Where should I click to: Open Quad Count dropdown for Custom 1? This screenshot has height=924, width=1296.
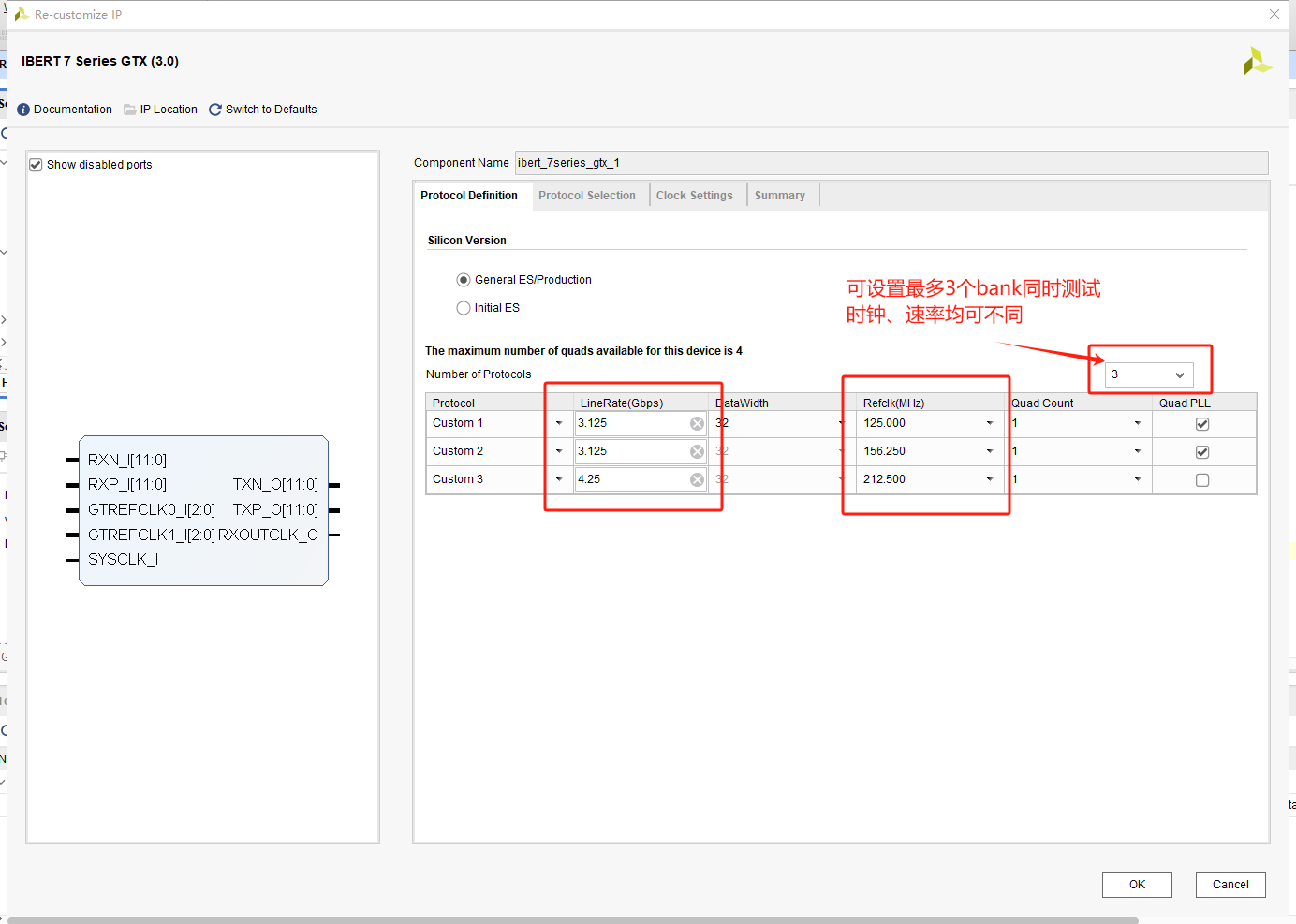tap(1138, 423)
